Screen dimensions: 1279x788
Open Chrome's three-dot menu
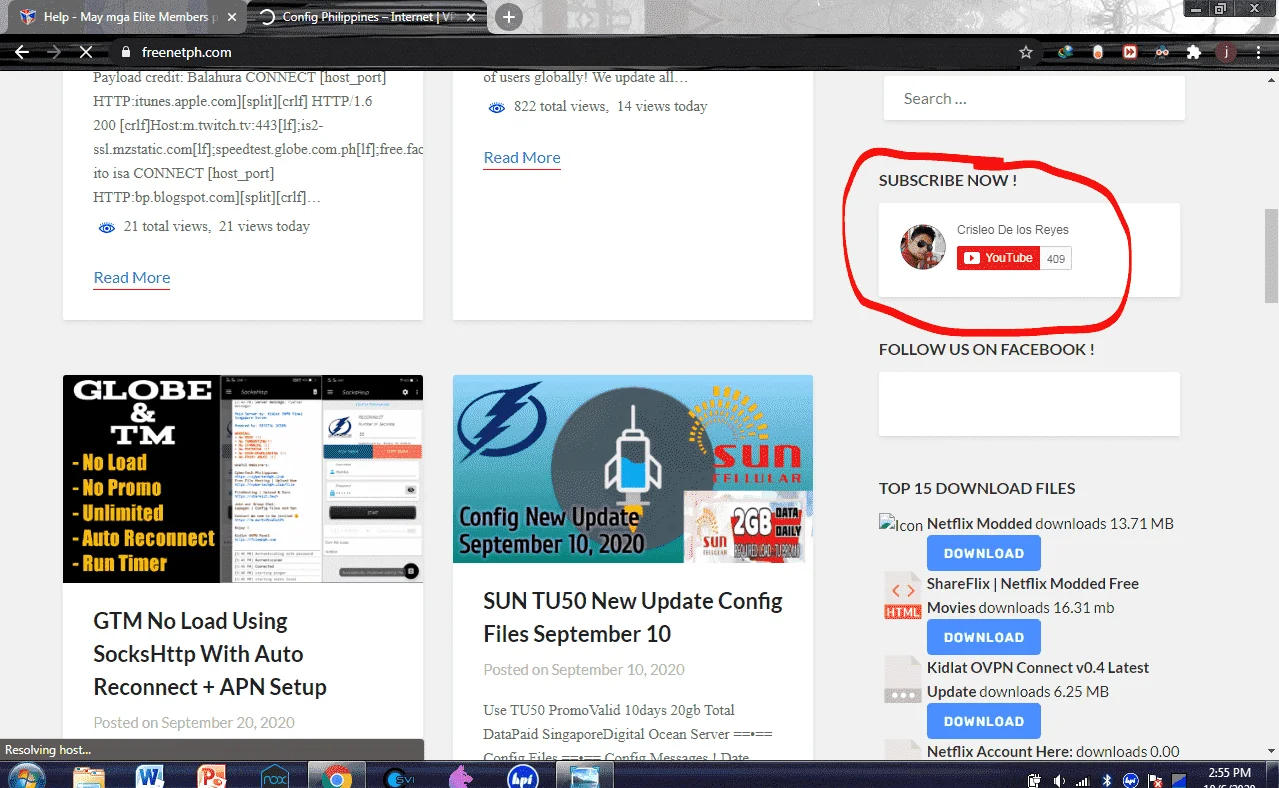1258,52
